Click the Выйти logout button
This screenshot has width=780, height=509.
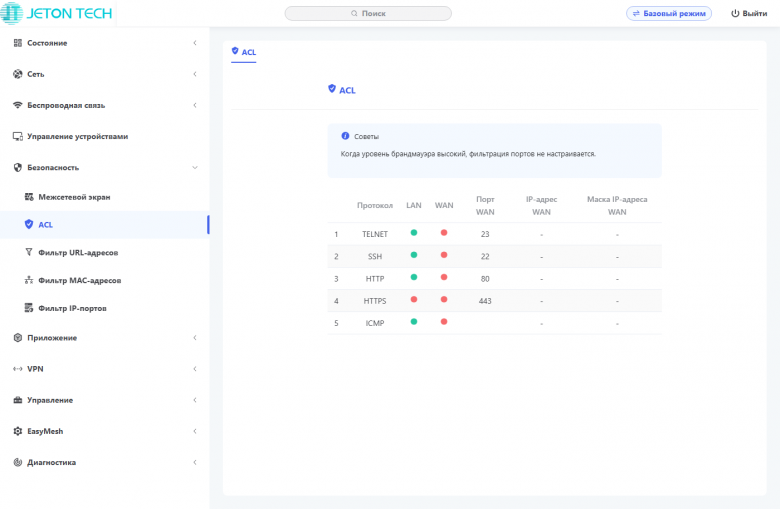[x=749, y=14]
